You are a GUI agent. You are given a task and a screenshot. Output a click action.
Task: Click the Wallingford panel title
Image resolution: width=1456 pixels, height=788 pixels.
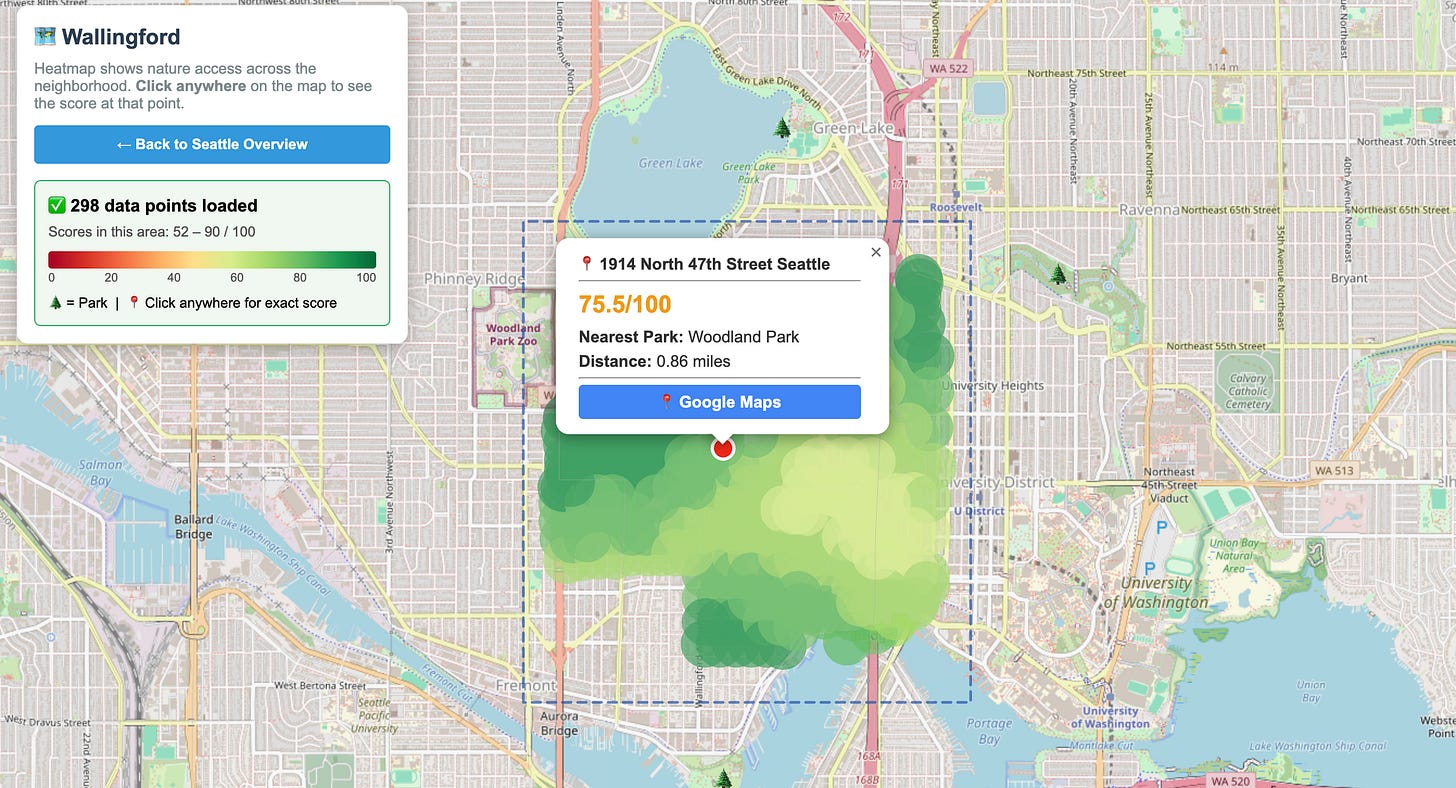[121, 37]
